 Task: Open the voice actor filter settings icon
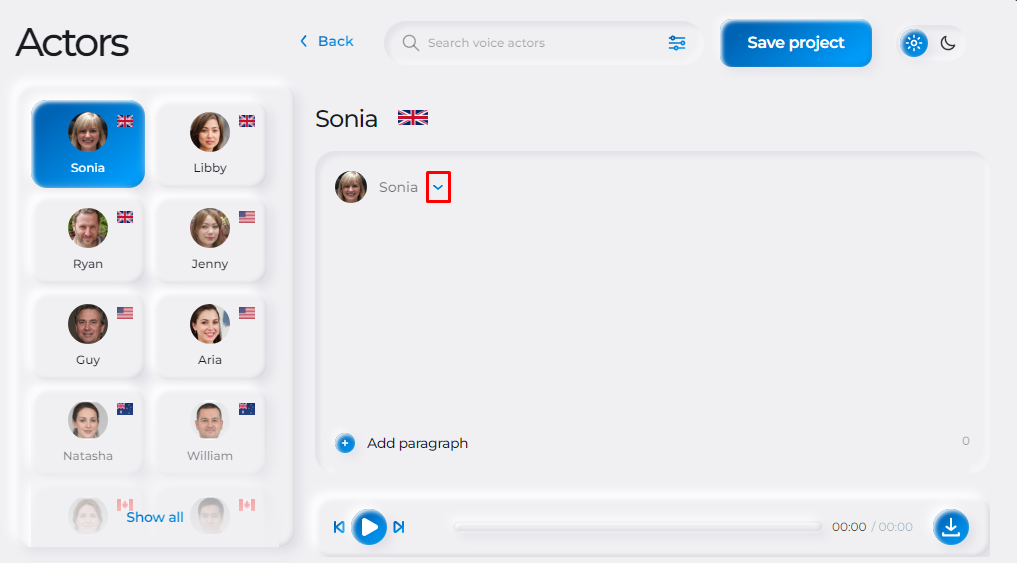point(676,43)
